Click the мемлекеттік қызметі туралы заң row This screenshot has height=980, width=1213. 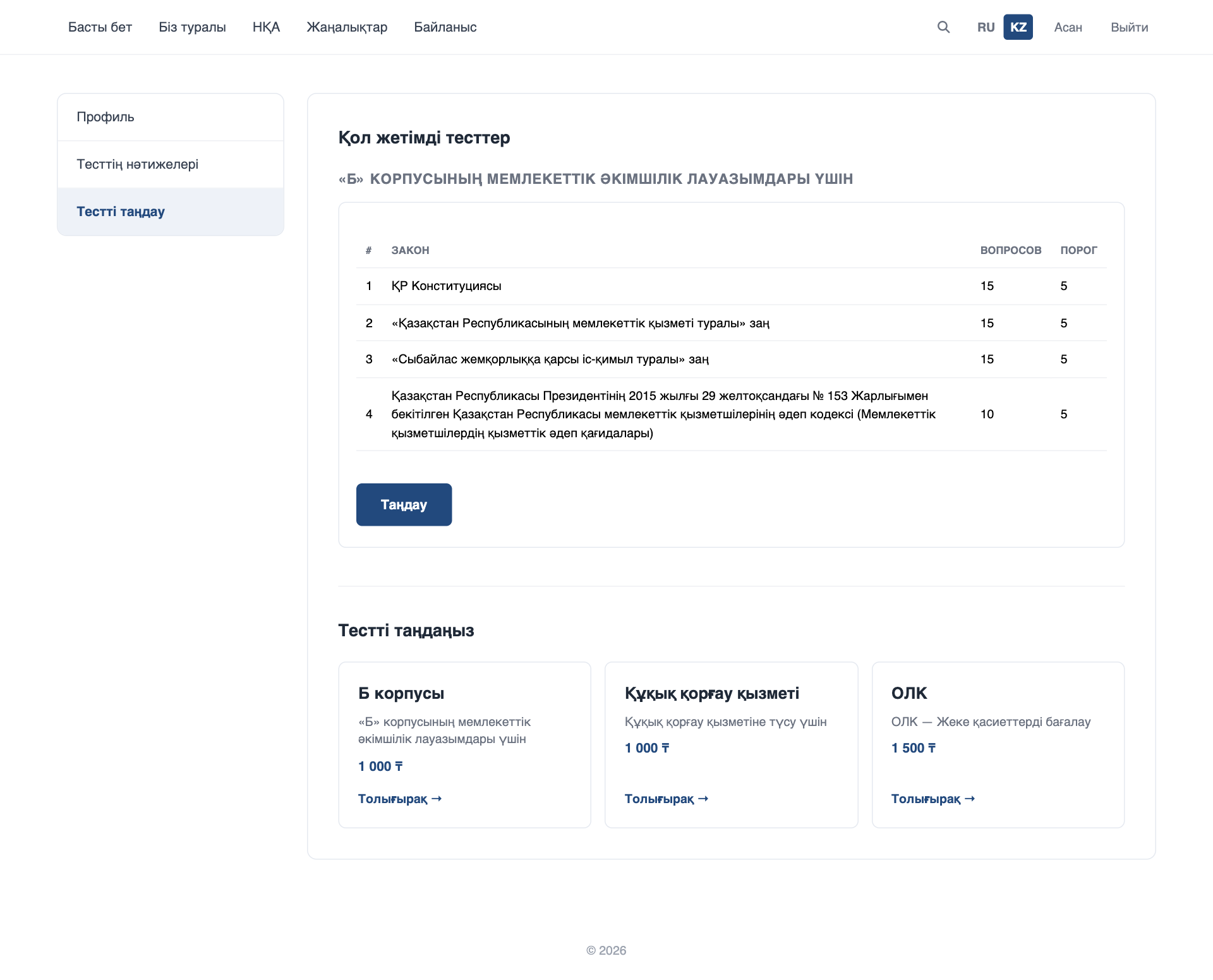732,323
